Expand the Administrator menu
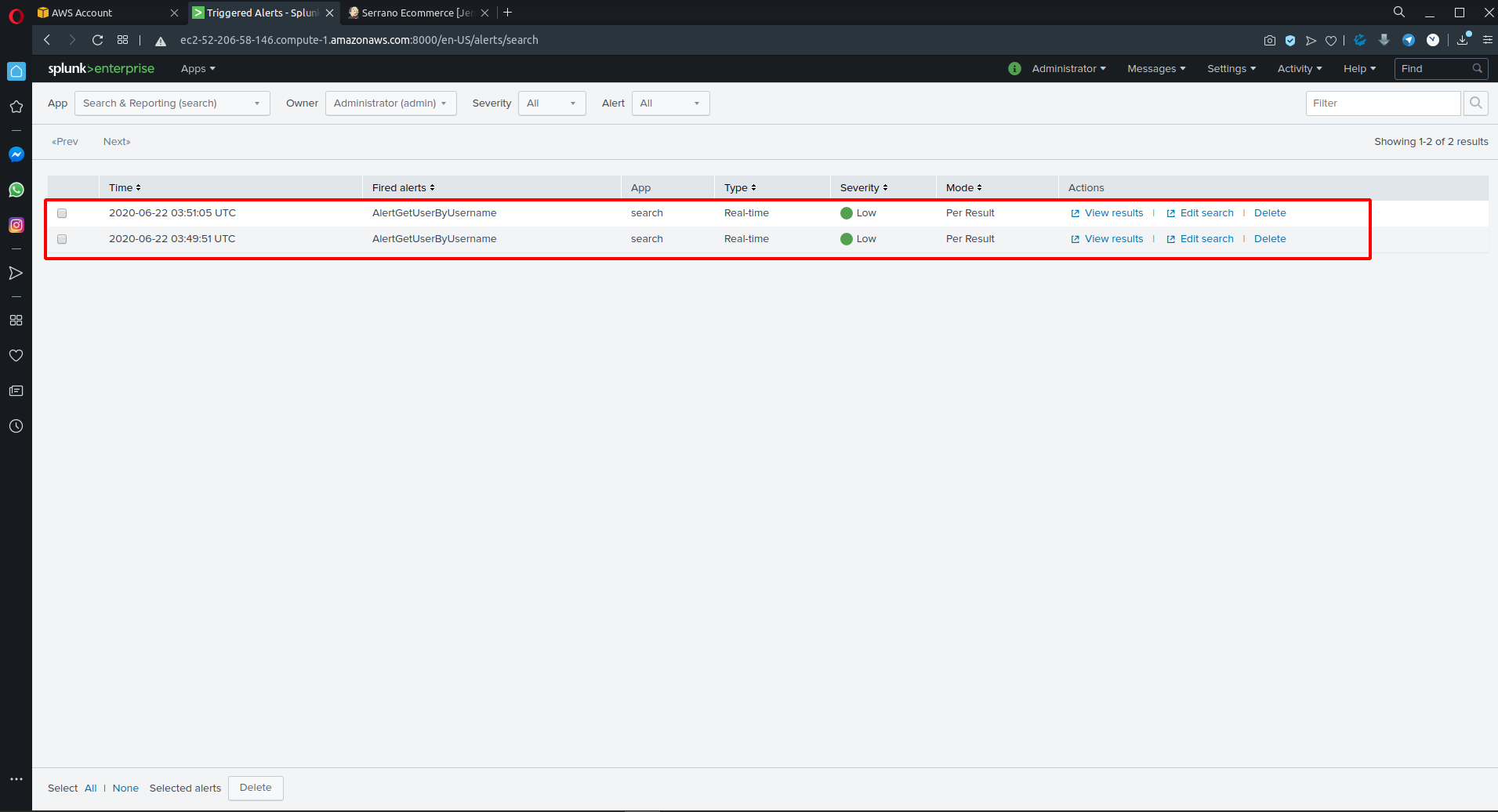The image size is (1498, 812). coord(1069,69)
